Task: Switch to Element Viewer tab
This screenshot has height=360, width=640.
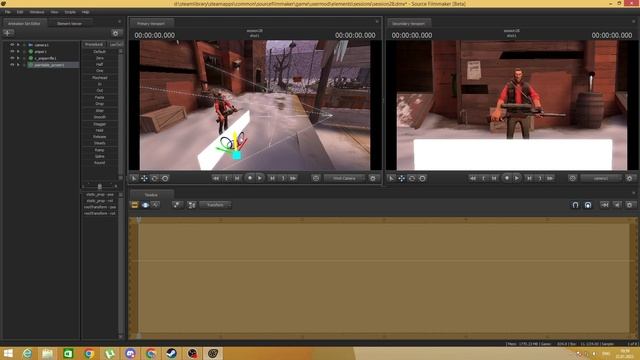Action: [x=69, y=24]
